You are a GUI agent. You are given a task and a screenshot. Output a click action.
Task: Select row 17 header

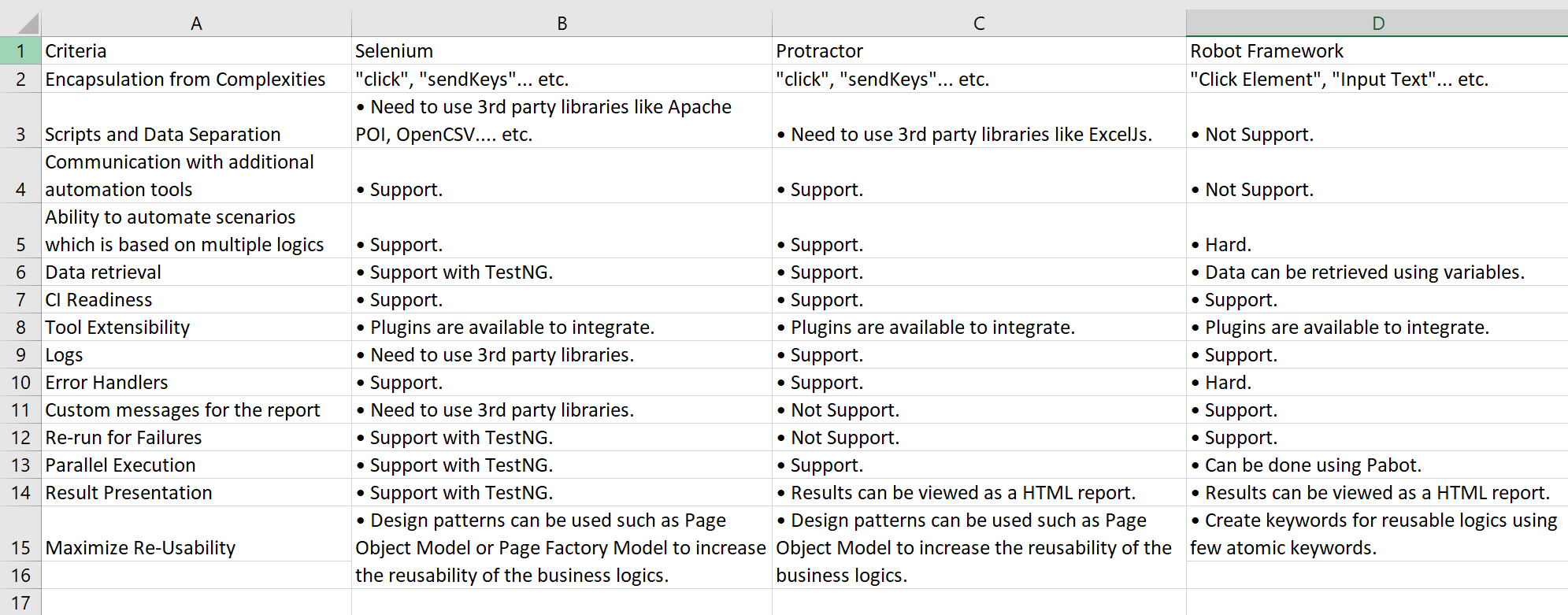tap(20, 602)
